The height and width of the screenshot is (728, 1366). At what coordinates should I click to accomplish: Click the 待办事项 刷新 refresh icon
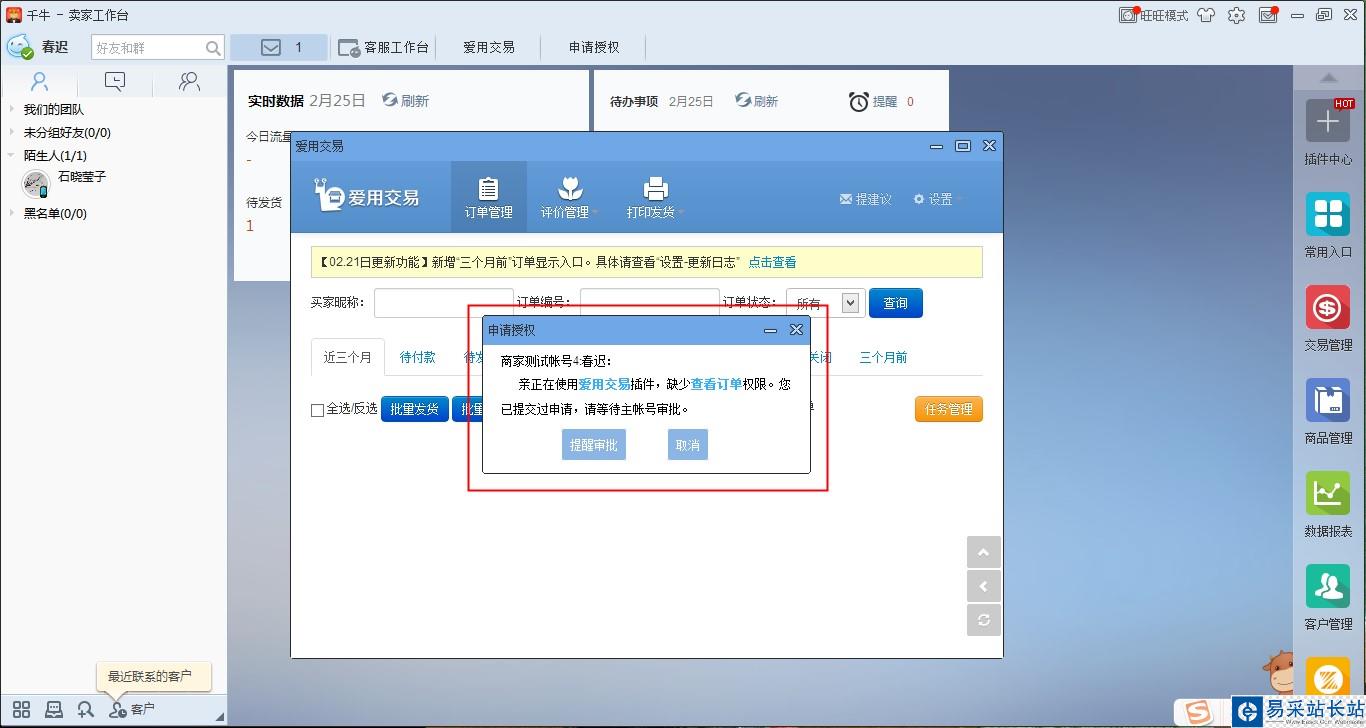click(x=743, y=100)
